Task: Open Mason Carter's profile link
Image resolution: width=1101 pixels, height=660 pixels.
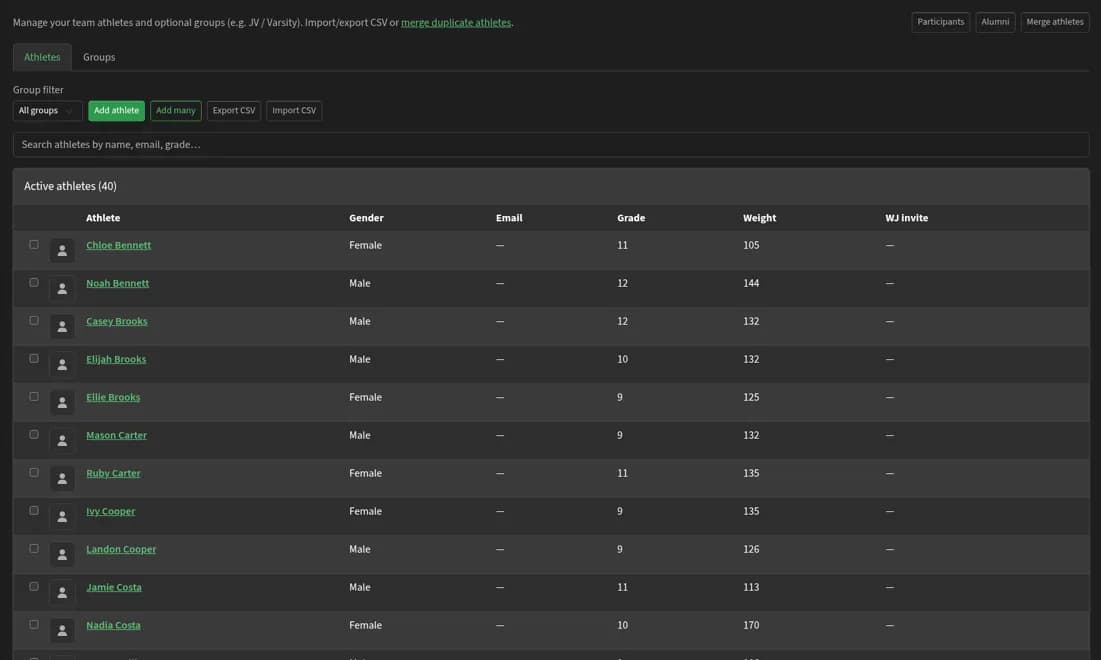Action: coord(117,435)
